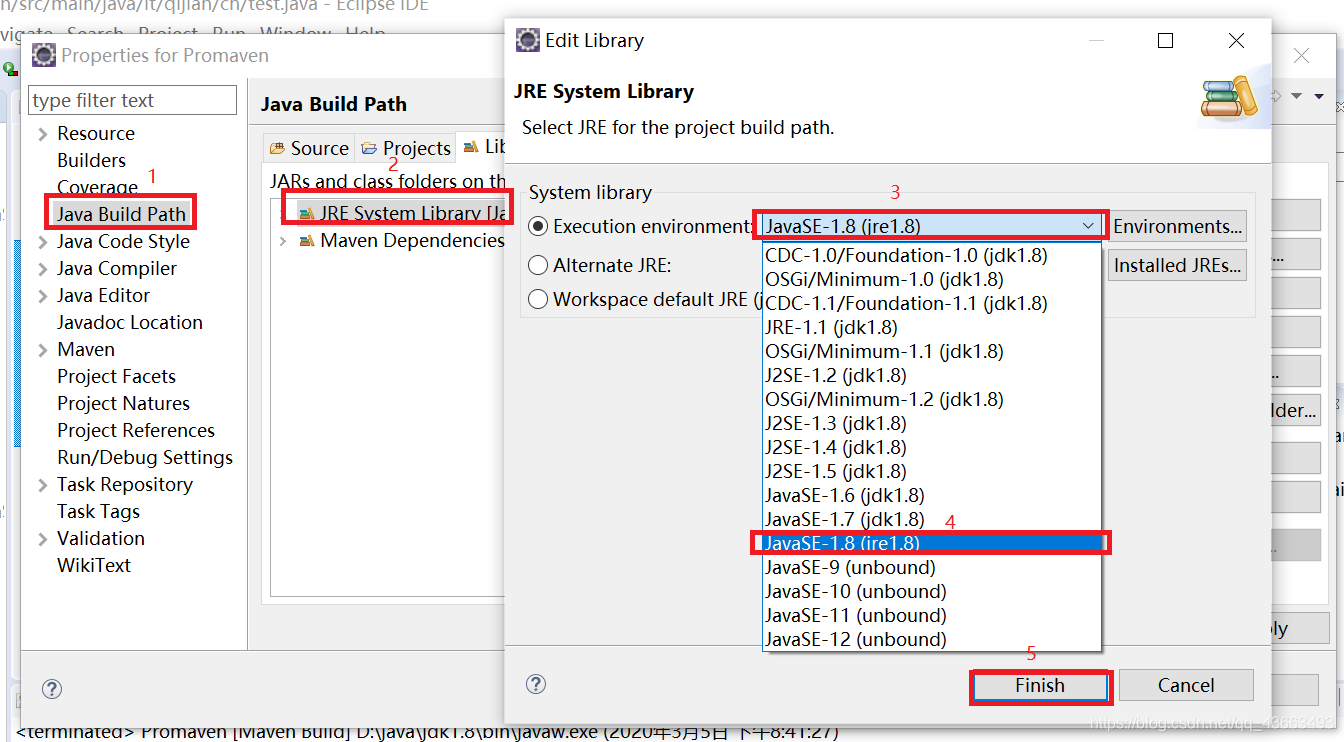
Task: Expand the Maven properties node
Action: pyautogui.click(x=42, y=350)
